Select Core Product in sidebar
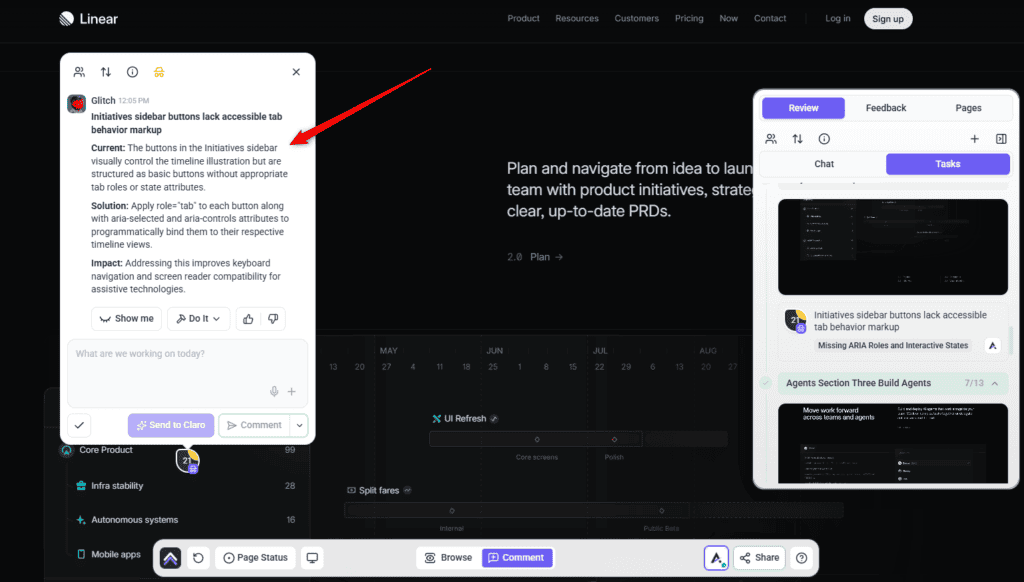Screen dimensions: 1024x582 (x=106, y=450)
